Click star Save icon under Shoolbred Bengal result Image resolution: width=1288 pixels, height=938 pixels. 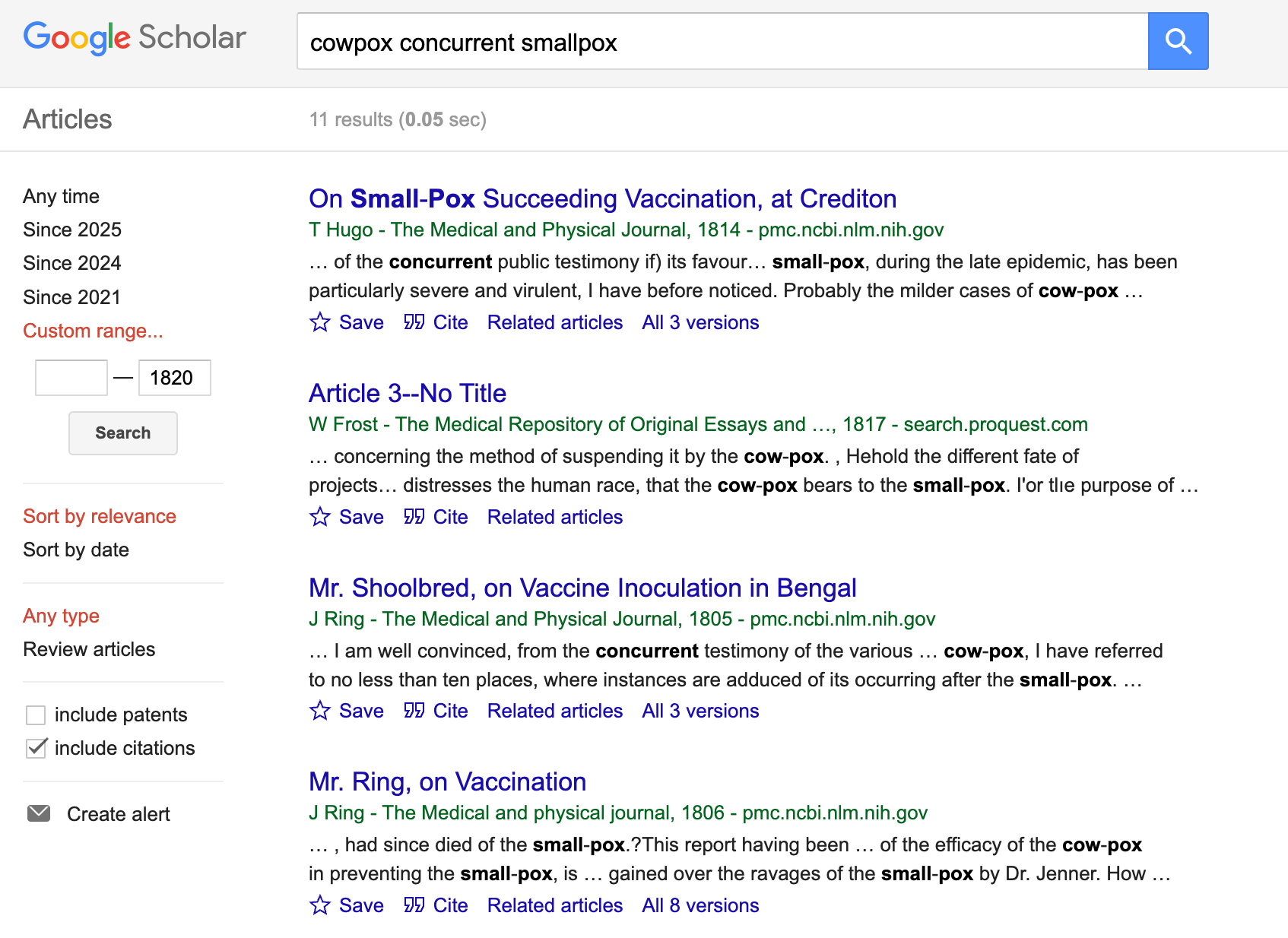(x=320, y=711)
